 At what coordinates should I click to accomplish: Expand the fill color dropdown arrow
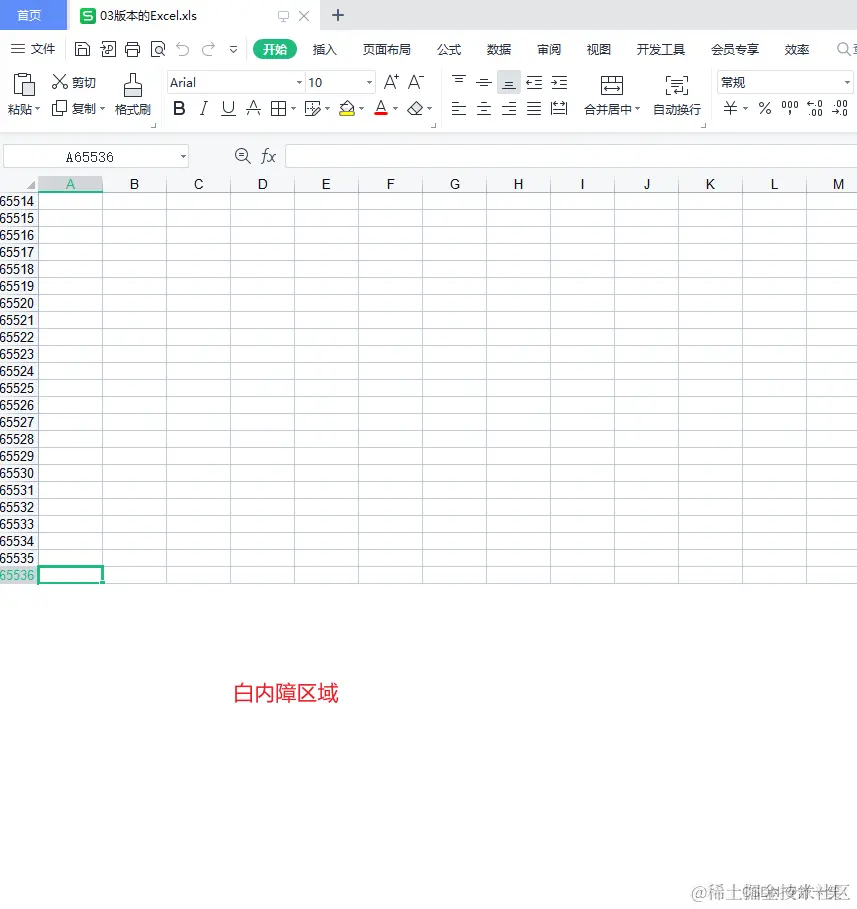pyautogui.click(x=361, y=108)
